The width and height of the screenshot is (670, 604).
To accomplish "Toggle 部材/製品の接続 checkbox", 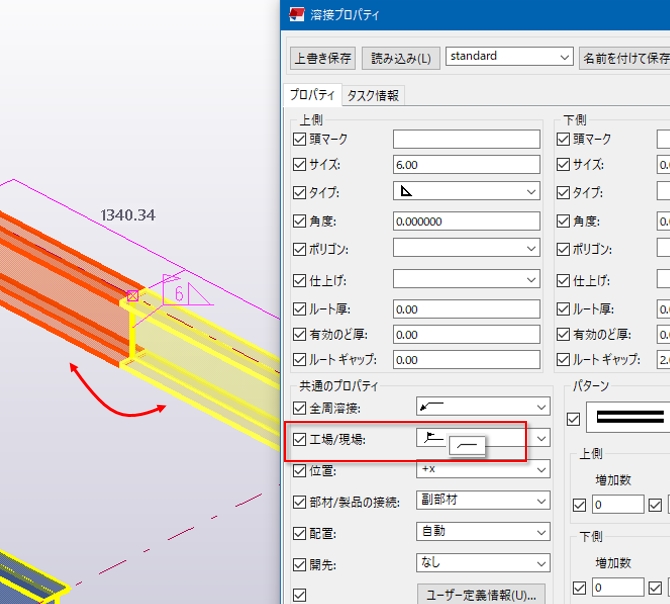I will tap(300, 502).
